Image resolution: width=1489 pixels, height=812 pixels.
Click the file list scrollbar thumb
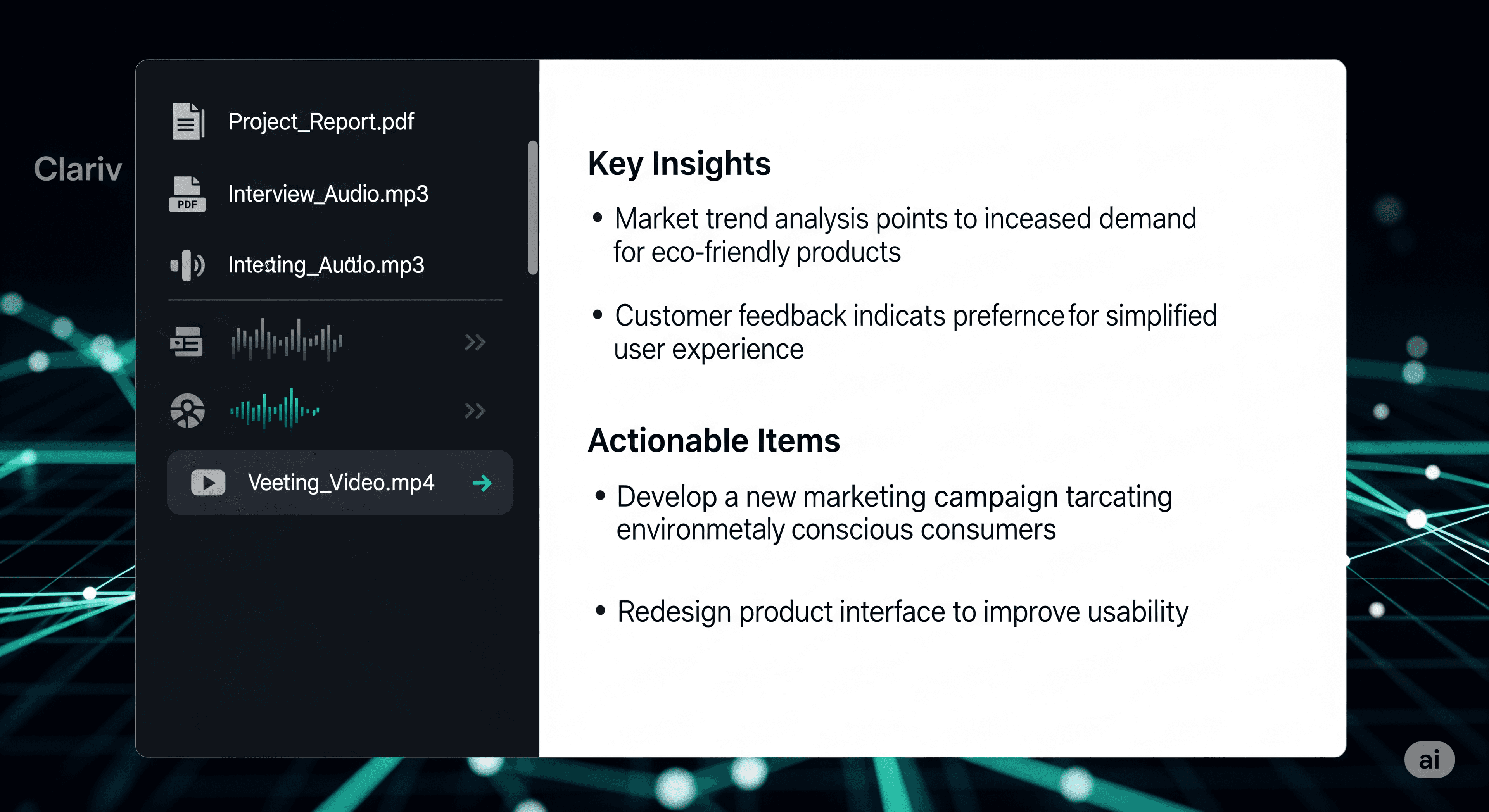[x=532, y=207]
